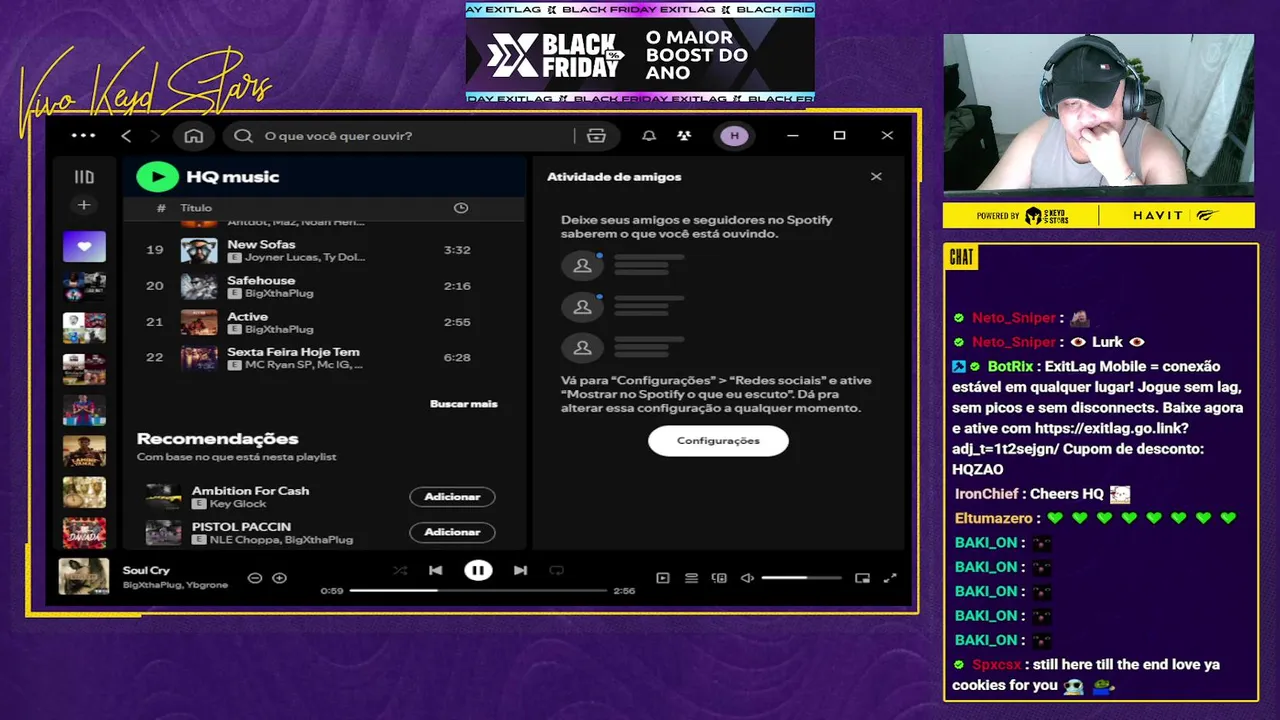Open Ambition For Cash recommendation title
Viewport: 1280px width, 720px height.
[250, 491]
